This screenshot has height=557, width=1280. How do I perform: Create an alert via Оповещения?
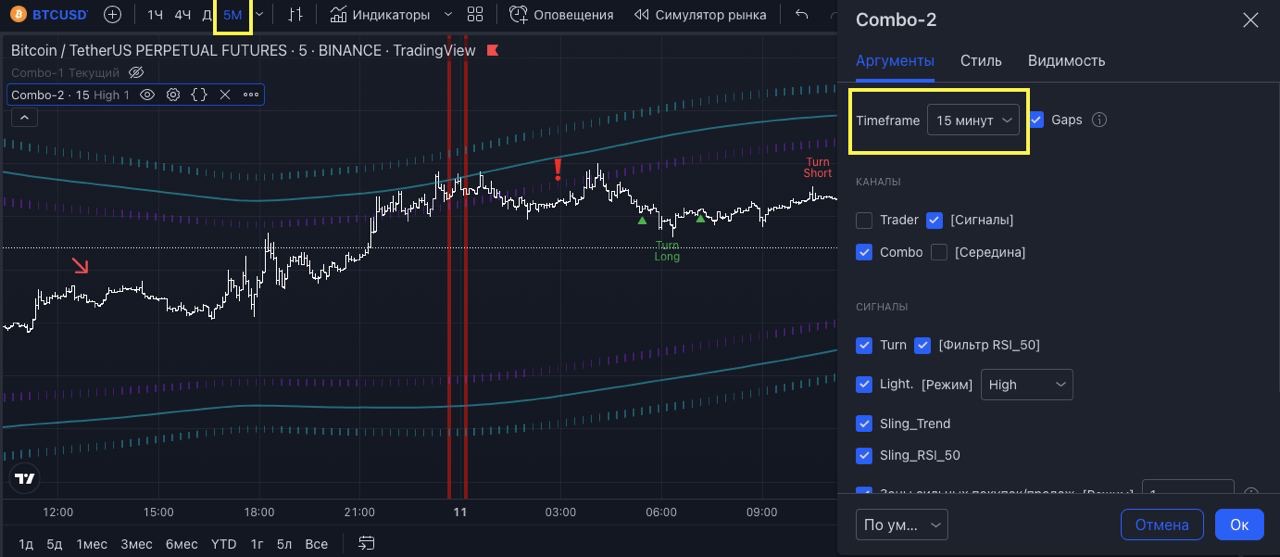[561, 15]
